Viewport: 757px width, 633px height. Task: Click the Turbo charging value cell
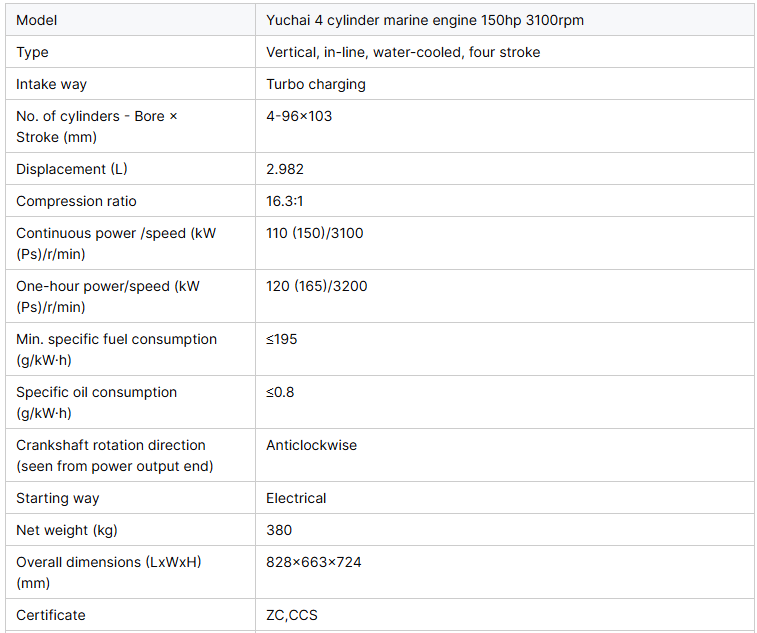[505, 84]
